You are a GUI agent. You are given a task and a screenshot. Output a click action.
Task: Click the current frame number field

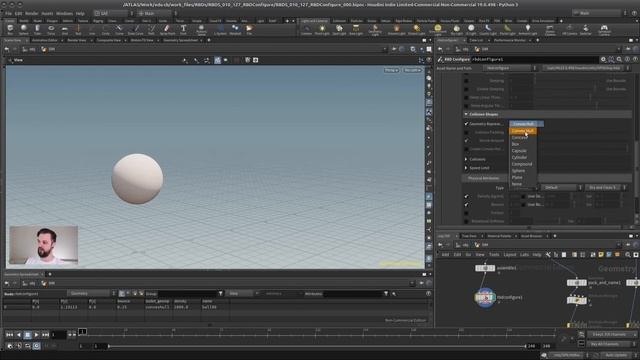tap(58, 335)
